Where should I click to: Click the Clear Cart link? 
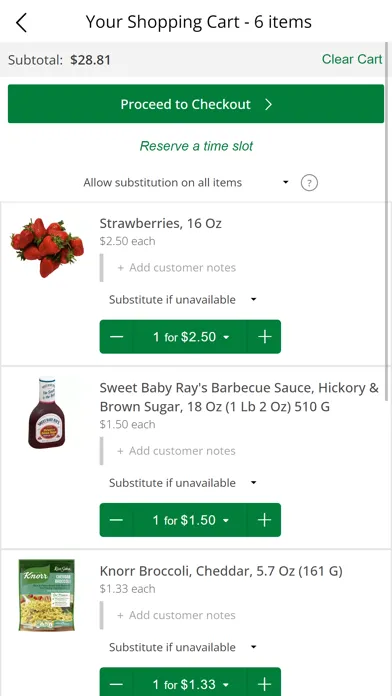point(352,59)
